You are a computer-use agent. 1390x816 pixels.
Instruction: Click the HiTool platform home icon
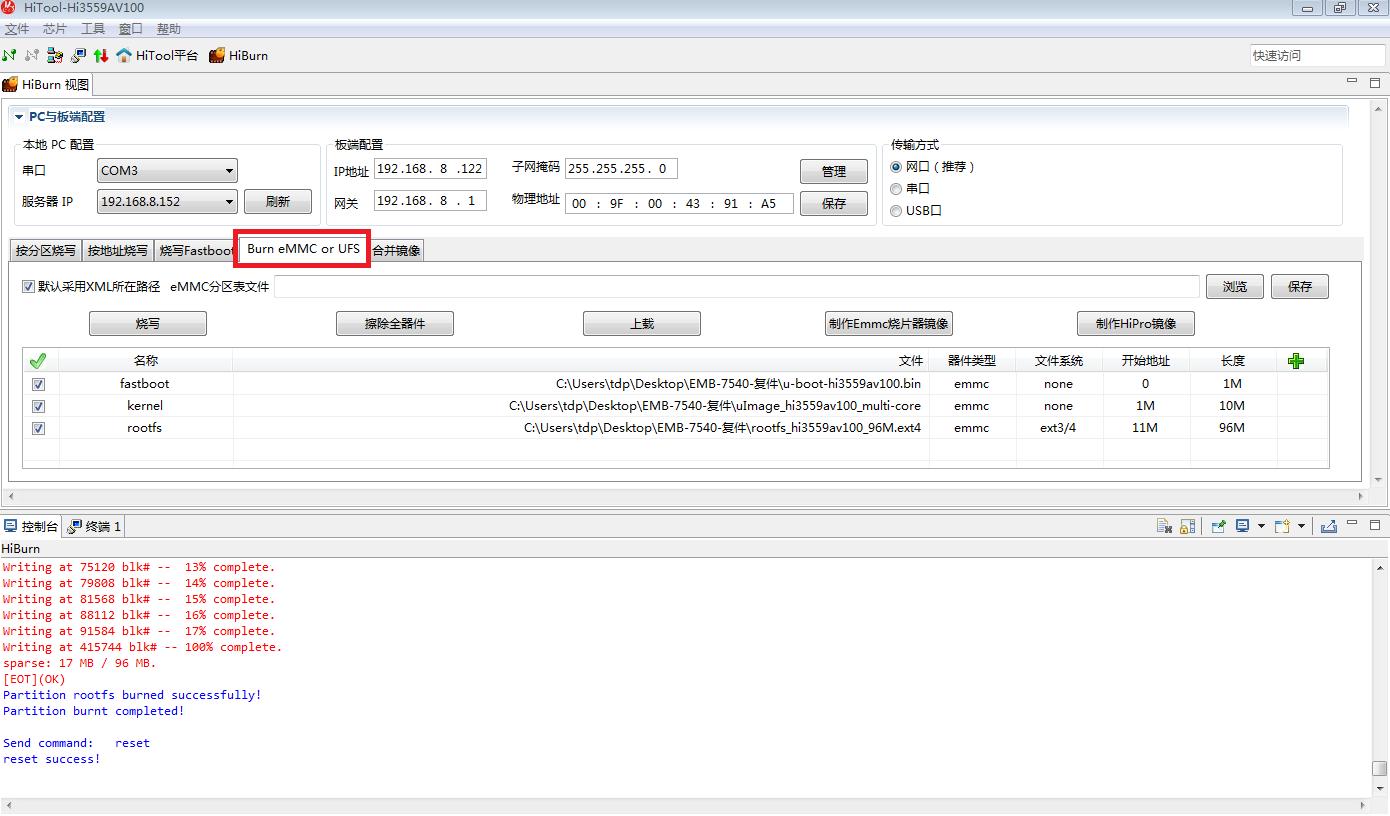[x=124, y=56]
